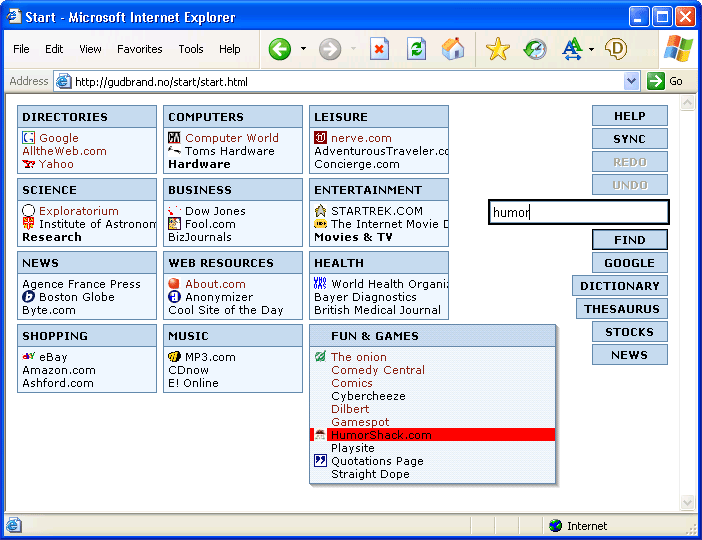Click the scrollbar down arrow
Viewport: 702px width, 540px height.
(687, 502)
